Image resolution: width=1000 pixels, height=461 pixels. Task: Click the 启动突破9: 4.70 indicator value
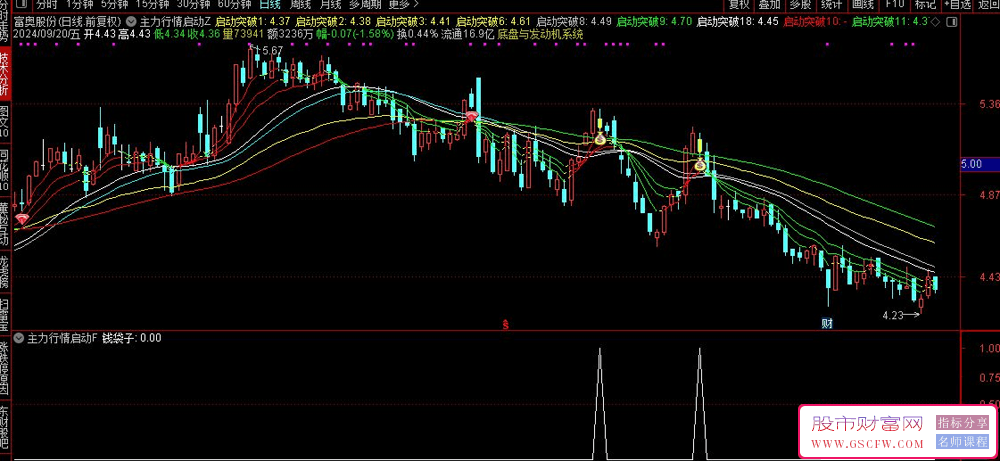point(654,21)
